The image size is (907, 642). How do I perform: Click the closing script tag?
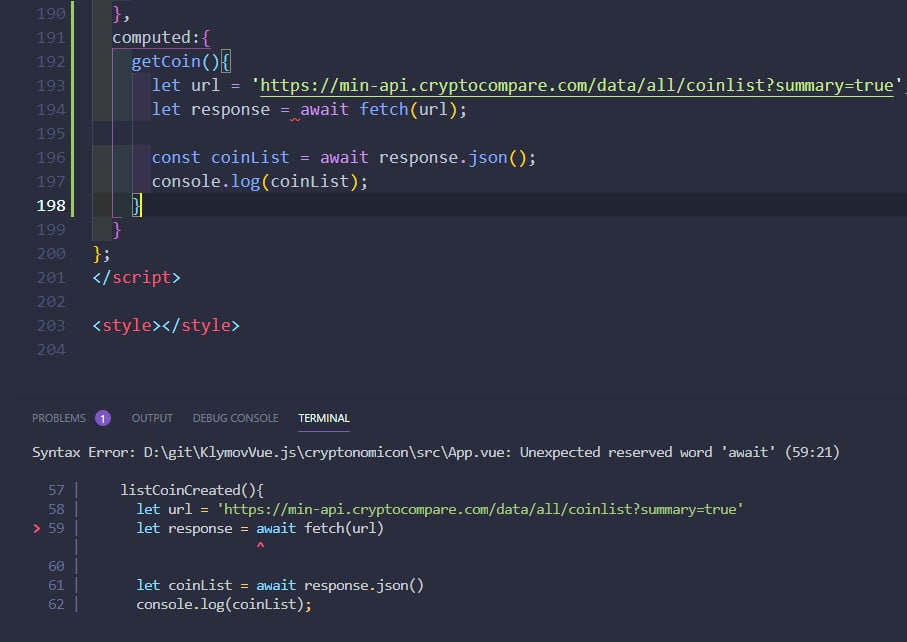pyautogui.click(x=137, y=278)
